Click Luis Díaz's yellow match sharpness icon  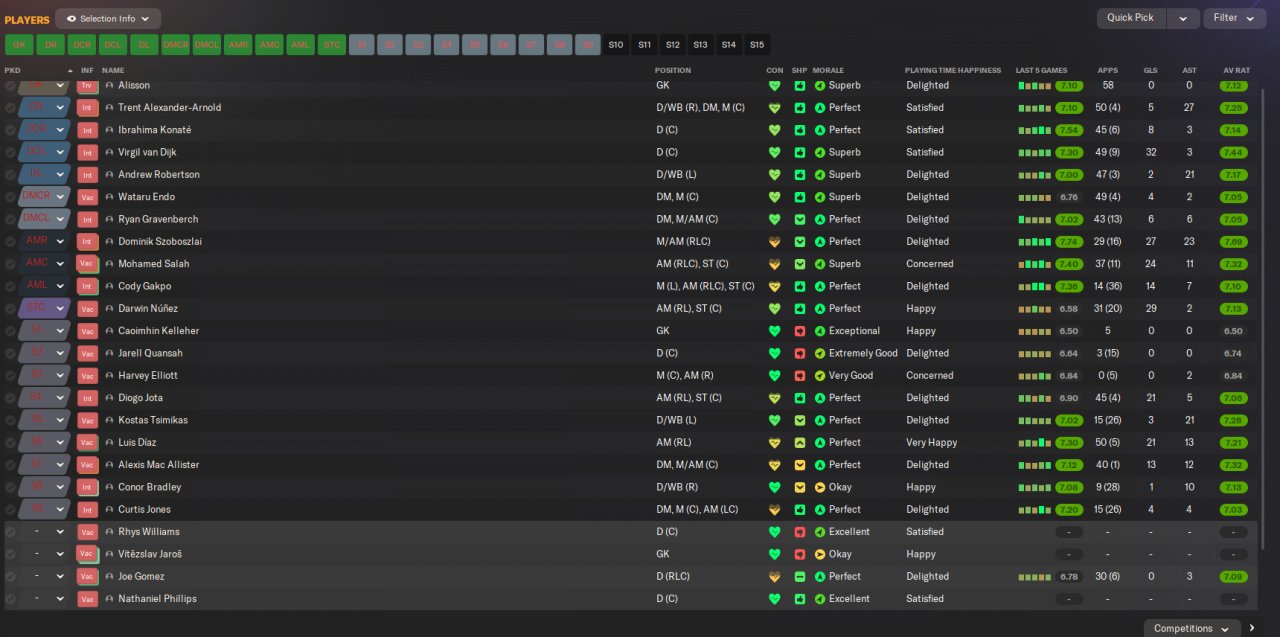tap(799, 443)
